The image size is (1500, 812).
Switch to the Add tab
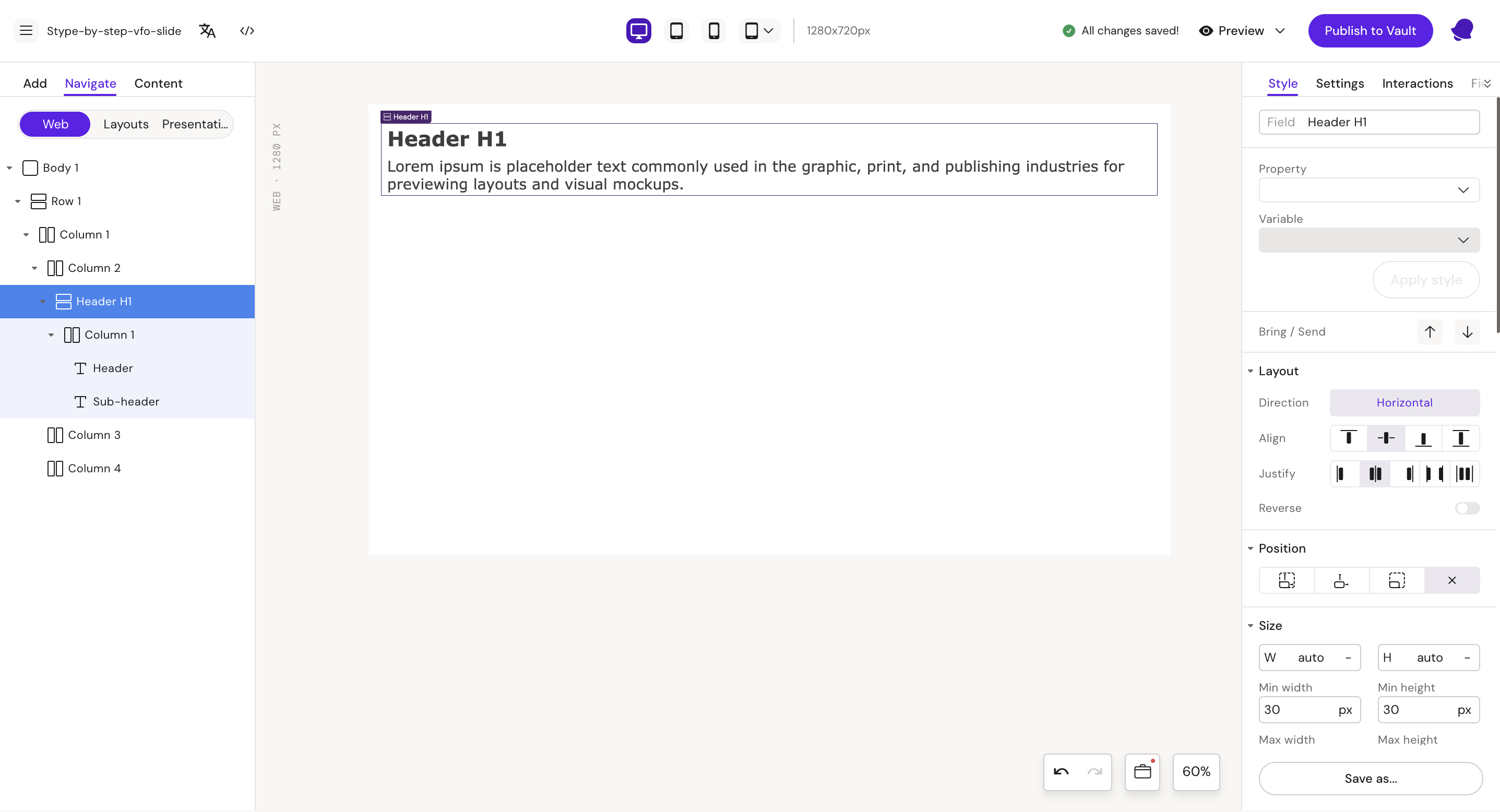pos(35,83)
